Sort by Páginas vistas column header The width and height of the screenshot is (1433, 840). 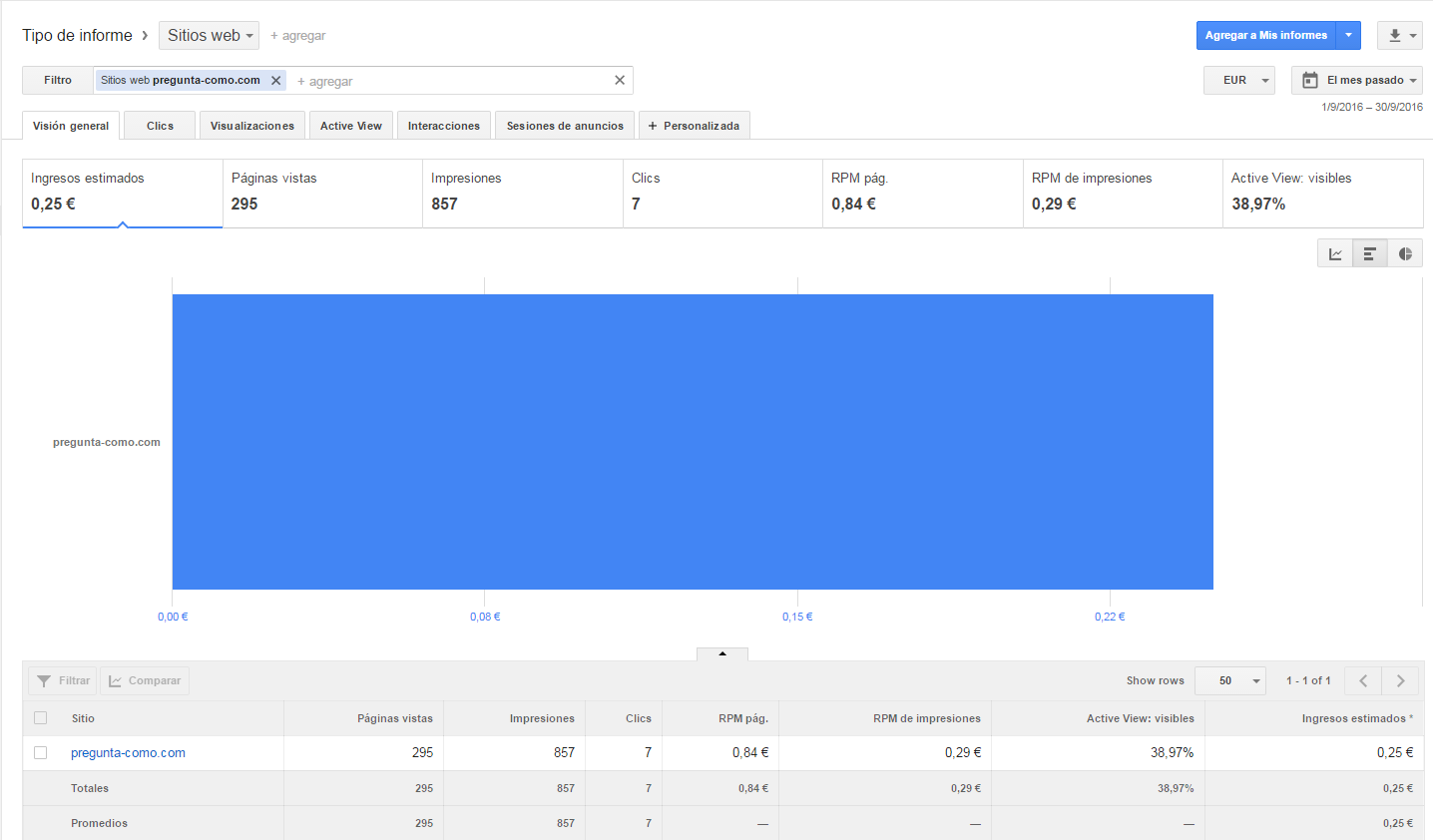coord(395,718)
